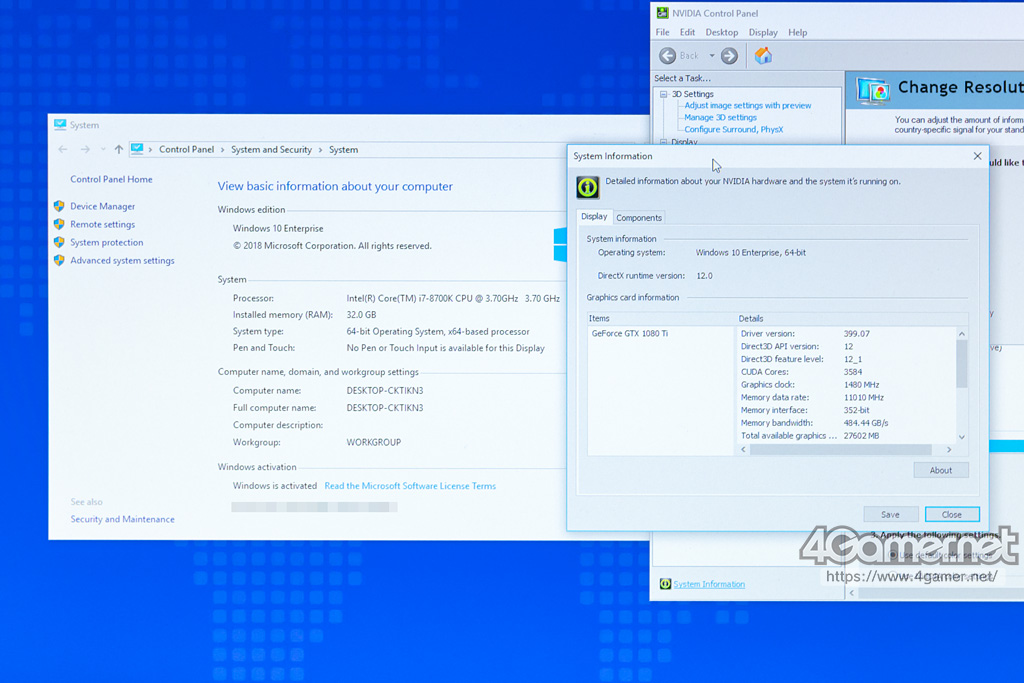Expand recent locations dropdown in System window
This screenshot has height=683, width=1024.
pos(102,150)
